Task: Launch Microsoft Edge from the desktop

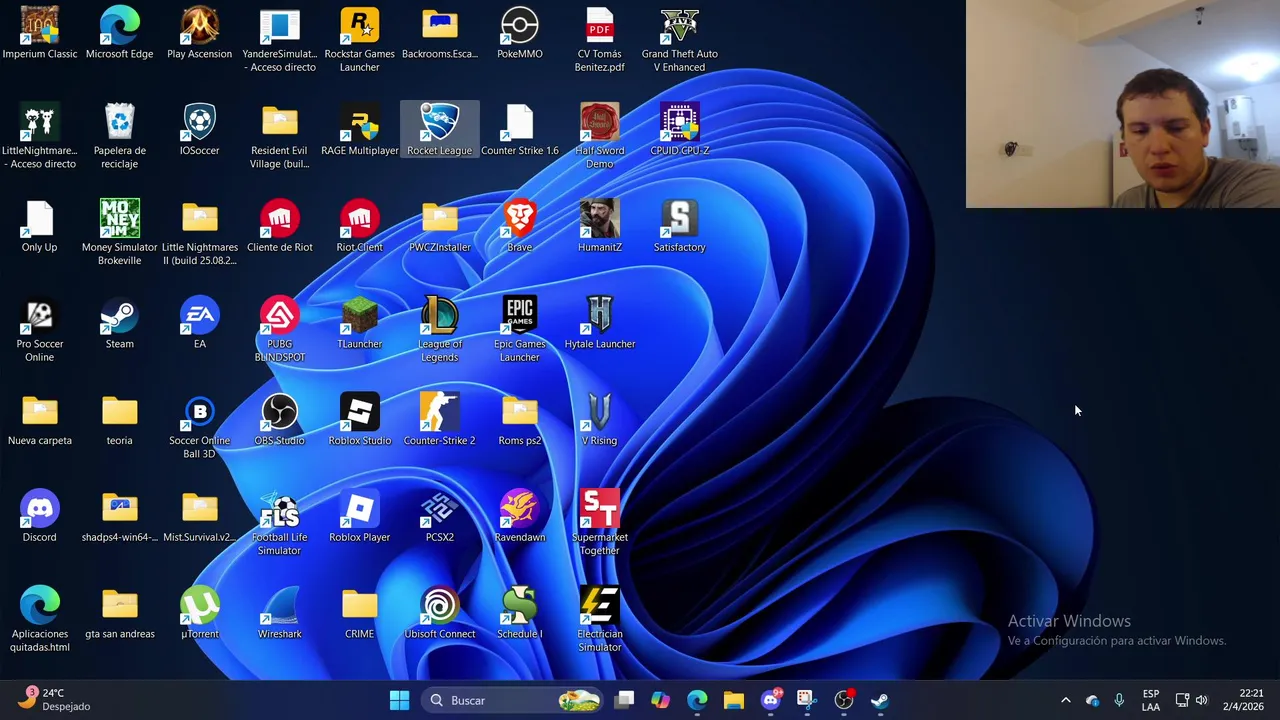Action: click(x=120, y=32)
